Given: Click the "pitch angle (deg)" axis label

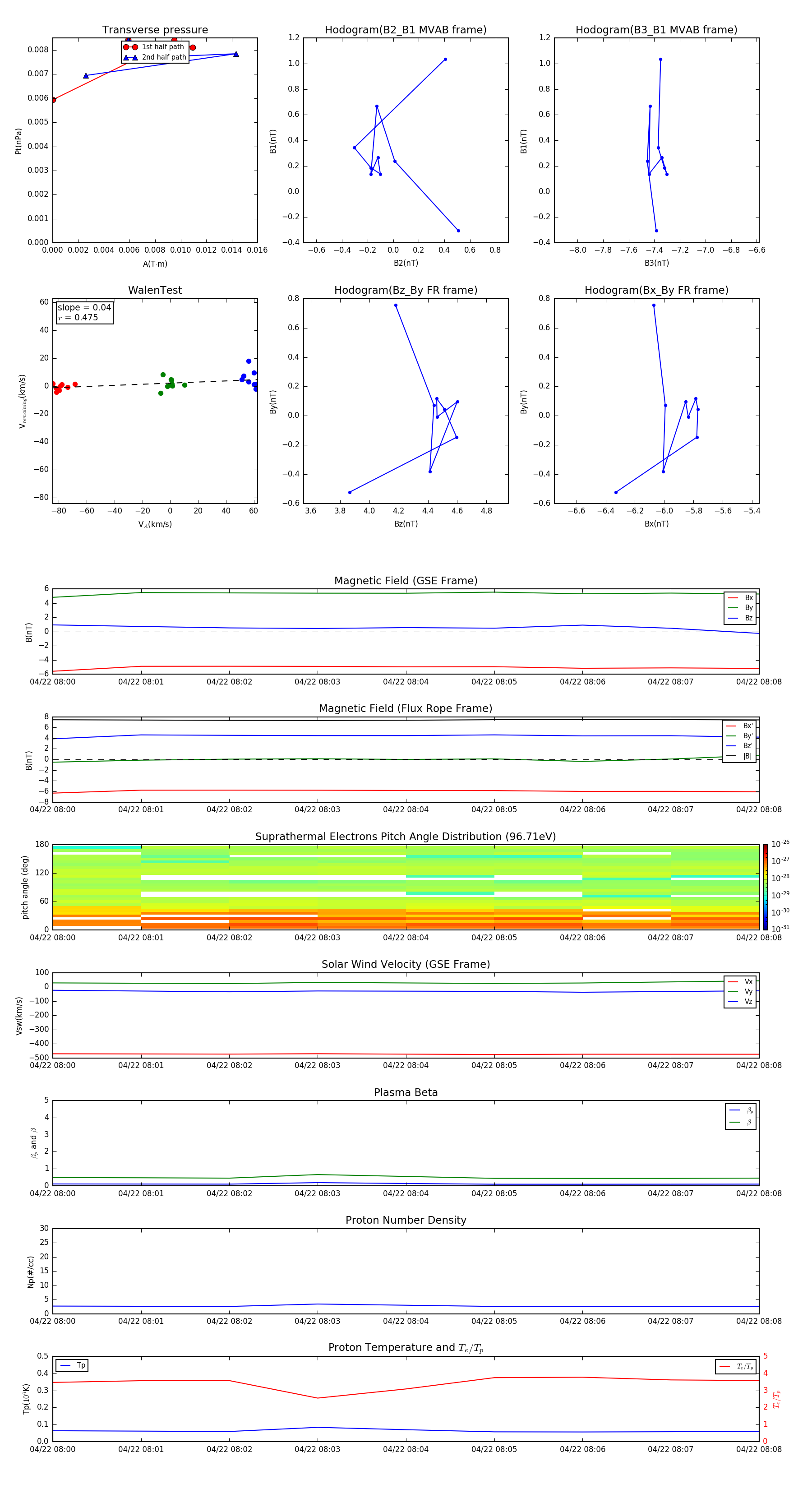Looking at the screenshot, I should 25,887.
